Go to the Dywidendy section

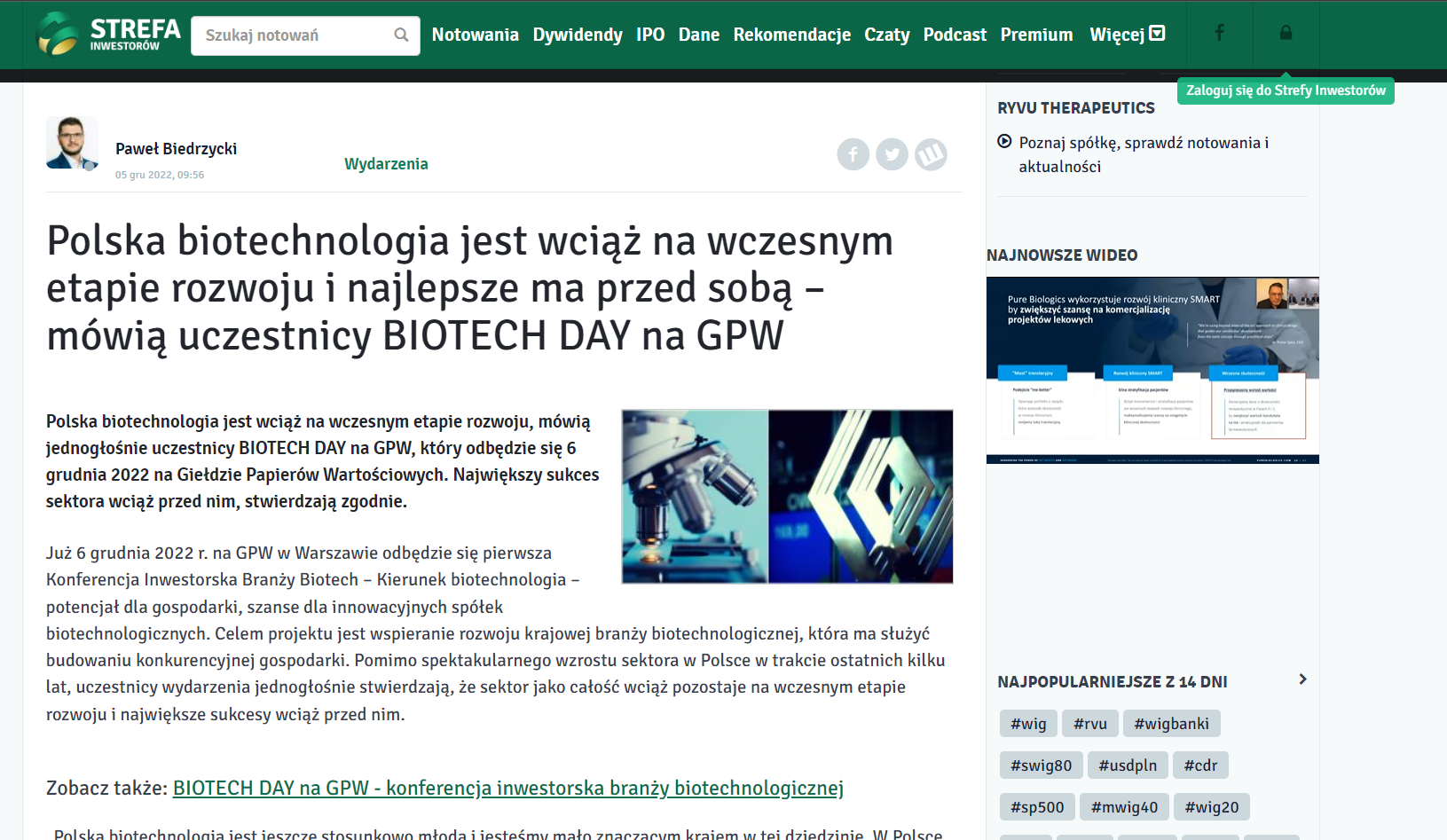(x=578, y=35)
